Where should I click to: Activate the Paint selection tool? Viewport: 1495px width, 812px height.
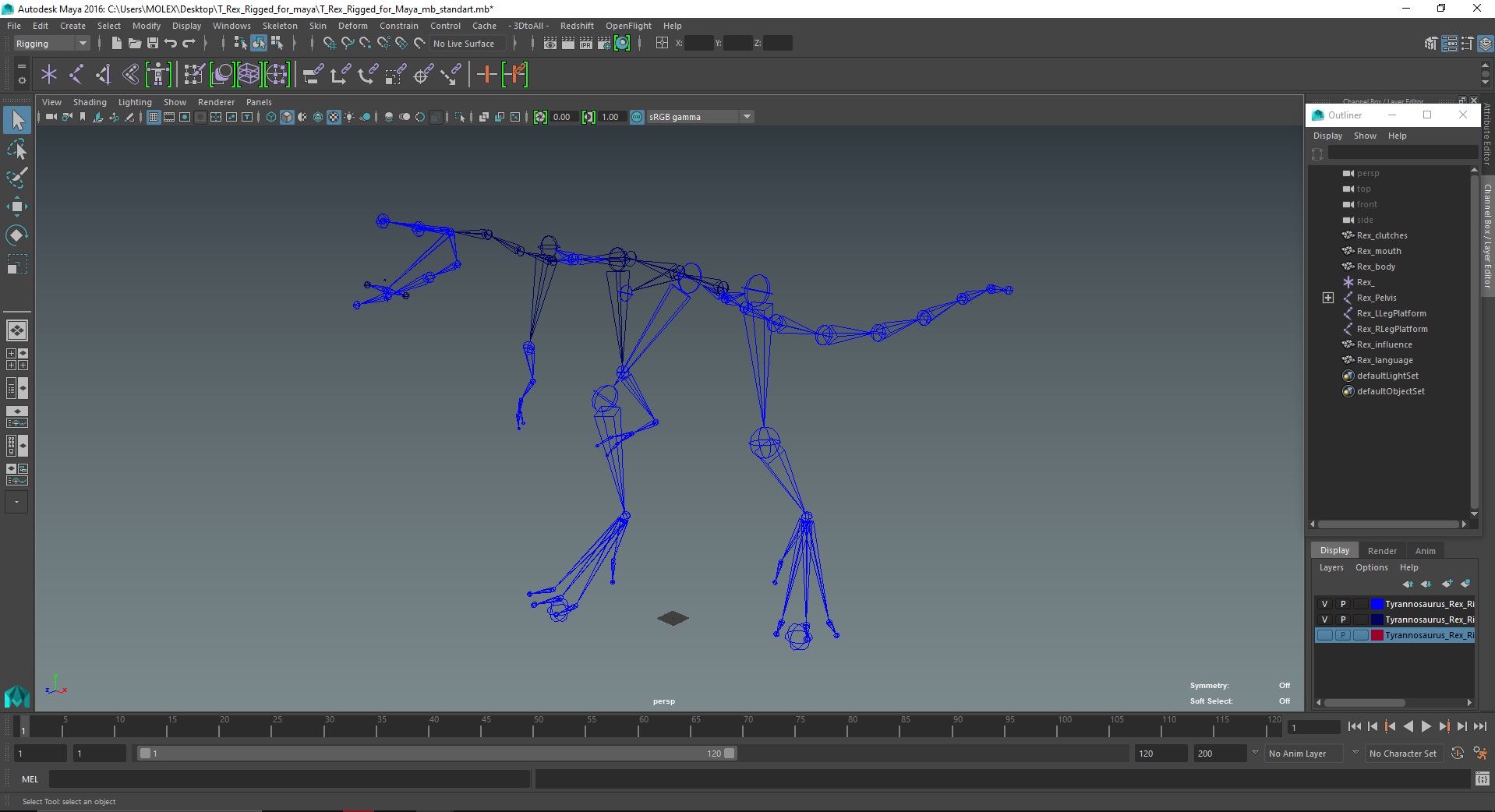pos(17,178)
